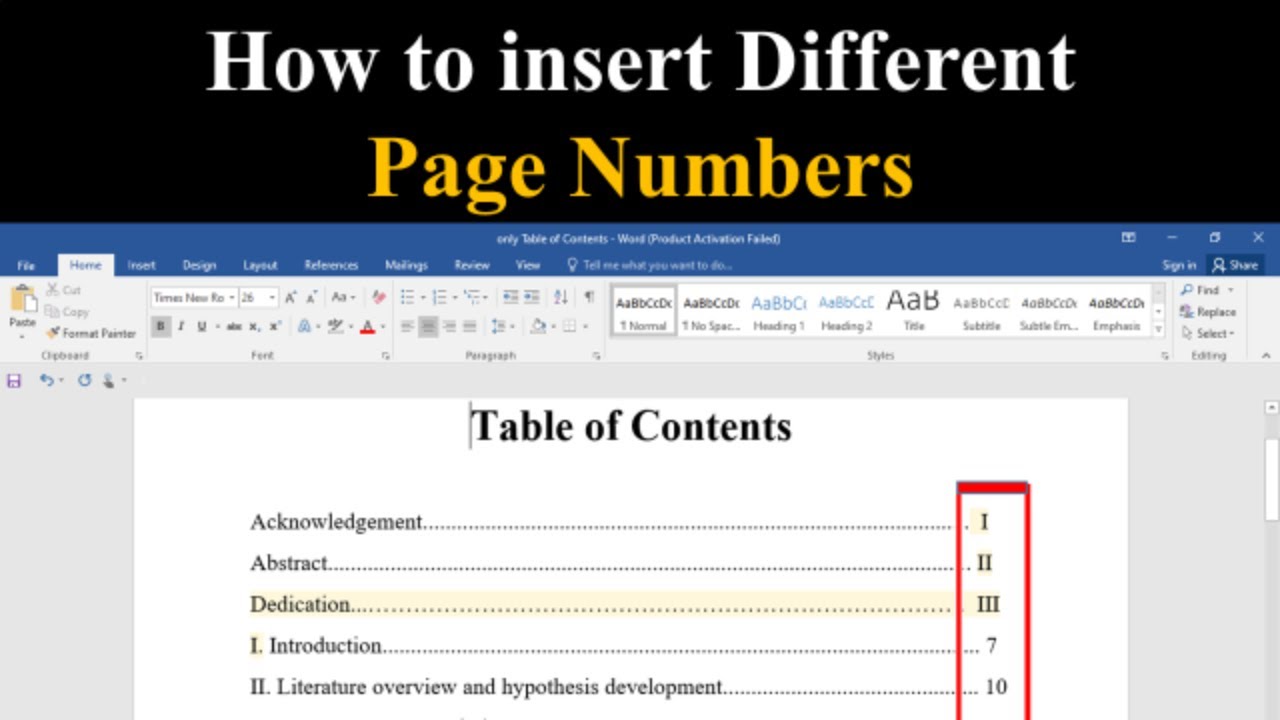Open font color dropdown arrow

tap(383, 326)
